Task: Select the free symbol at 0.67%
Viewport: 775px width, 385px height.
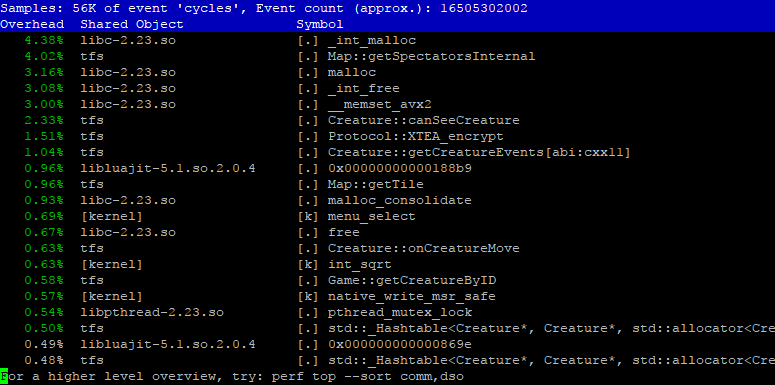Action: point(344,232)
